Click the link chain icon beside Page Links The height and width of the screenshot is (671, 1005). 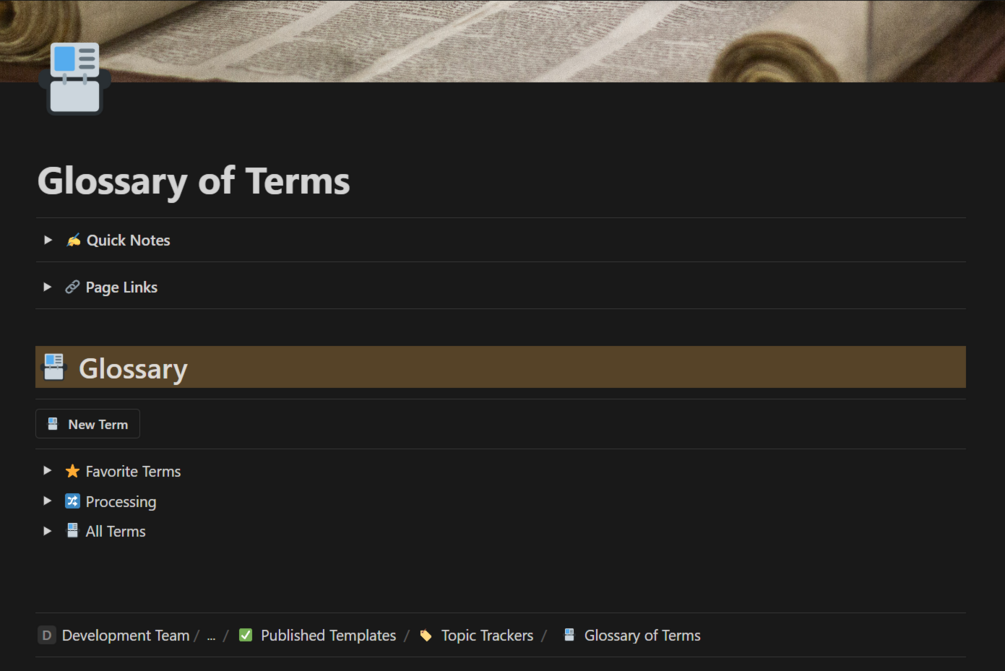[72, 286]
